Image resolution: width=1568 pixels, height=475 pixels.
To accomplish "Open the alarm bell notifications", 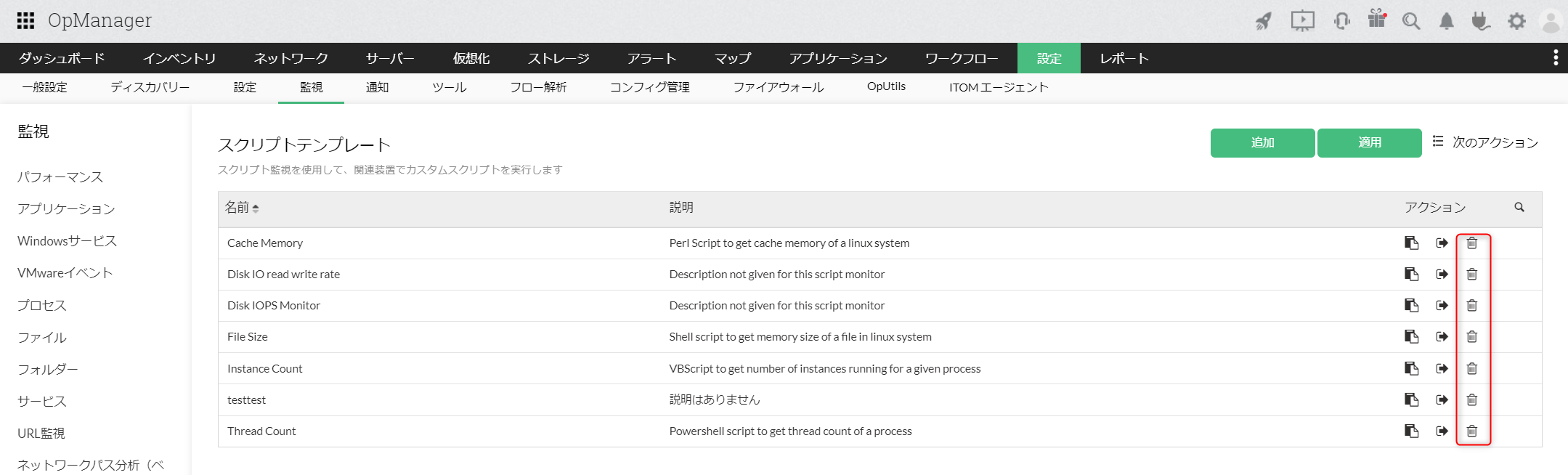I will [x=1447, y=21].
